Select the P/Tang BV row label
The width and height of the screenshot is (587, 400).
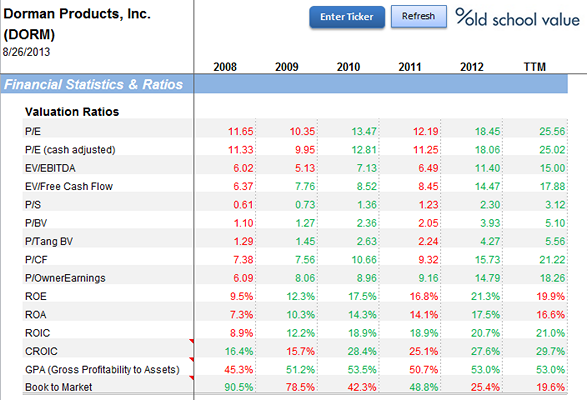(49, 241)
